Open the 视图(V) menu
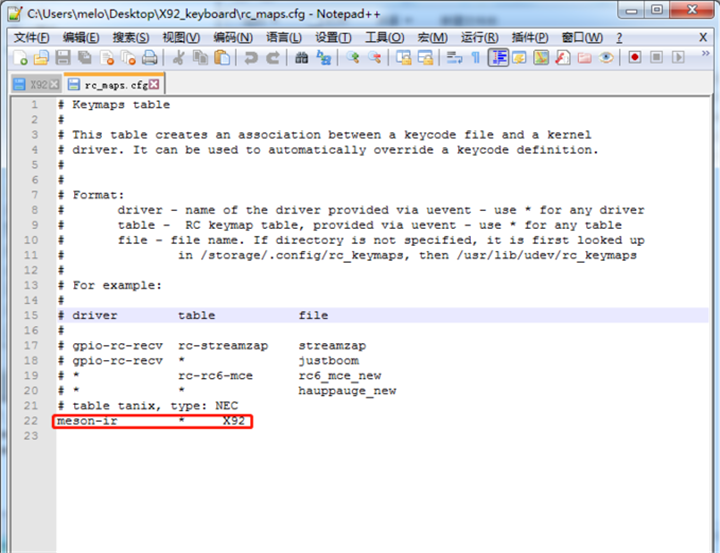 click(x=181, y=38)
